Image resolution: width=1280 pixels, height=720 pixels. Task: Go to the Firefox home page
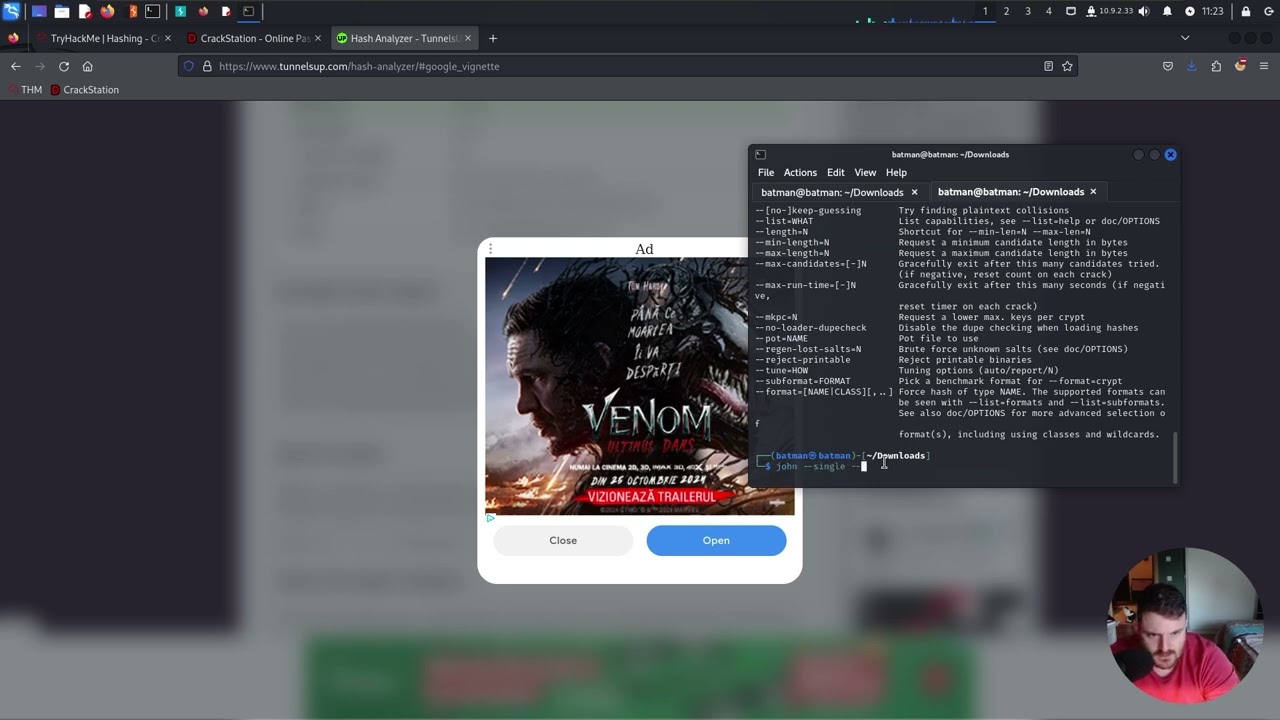[x=88, y=66]
